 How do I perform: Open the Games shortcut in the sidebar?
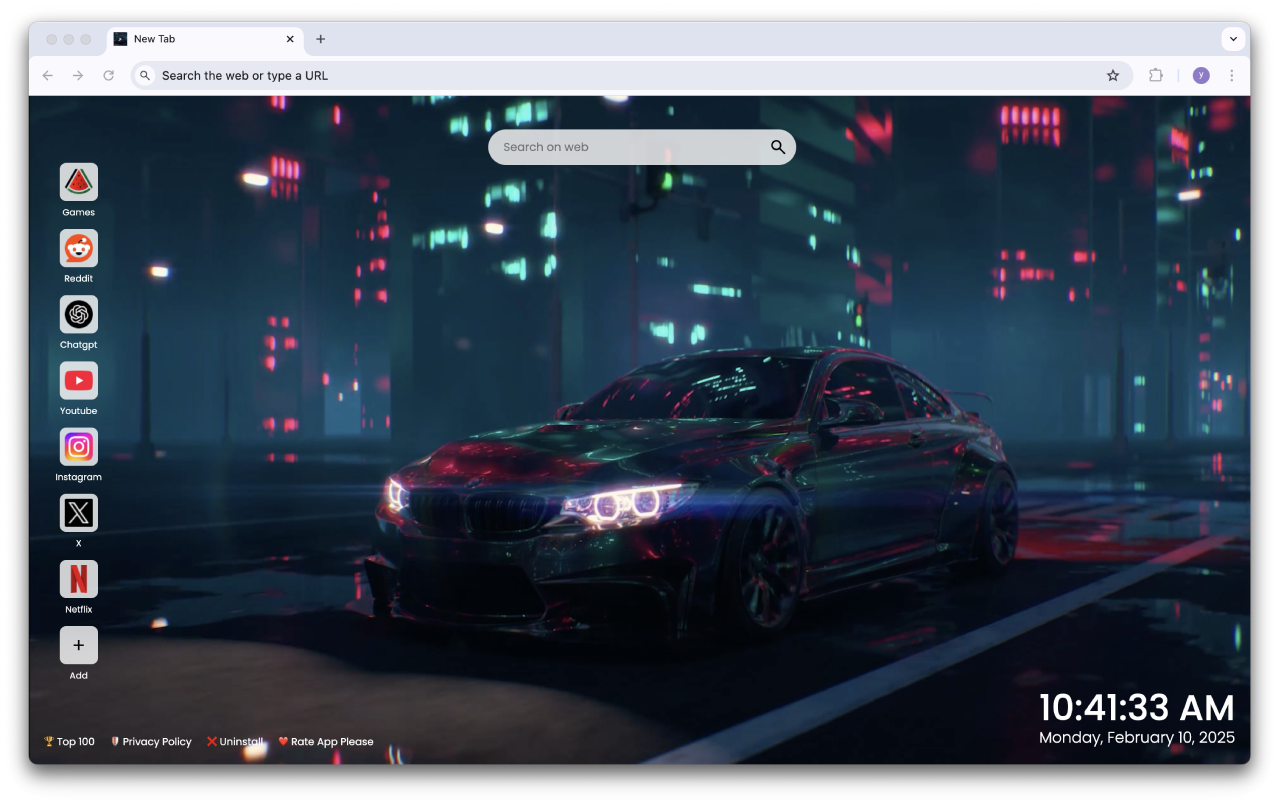pos(78,183)
